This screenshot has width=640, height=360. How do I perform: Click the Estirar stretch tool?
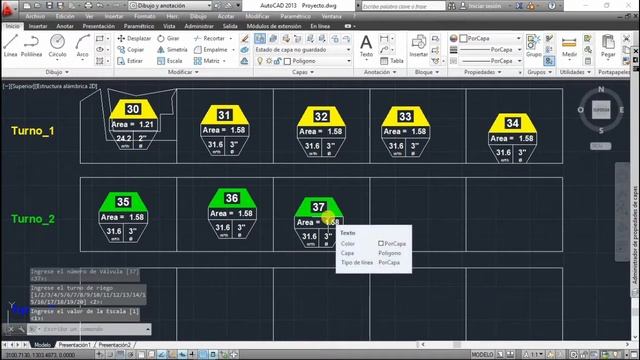pos(130,61)
